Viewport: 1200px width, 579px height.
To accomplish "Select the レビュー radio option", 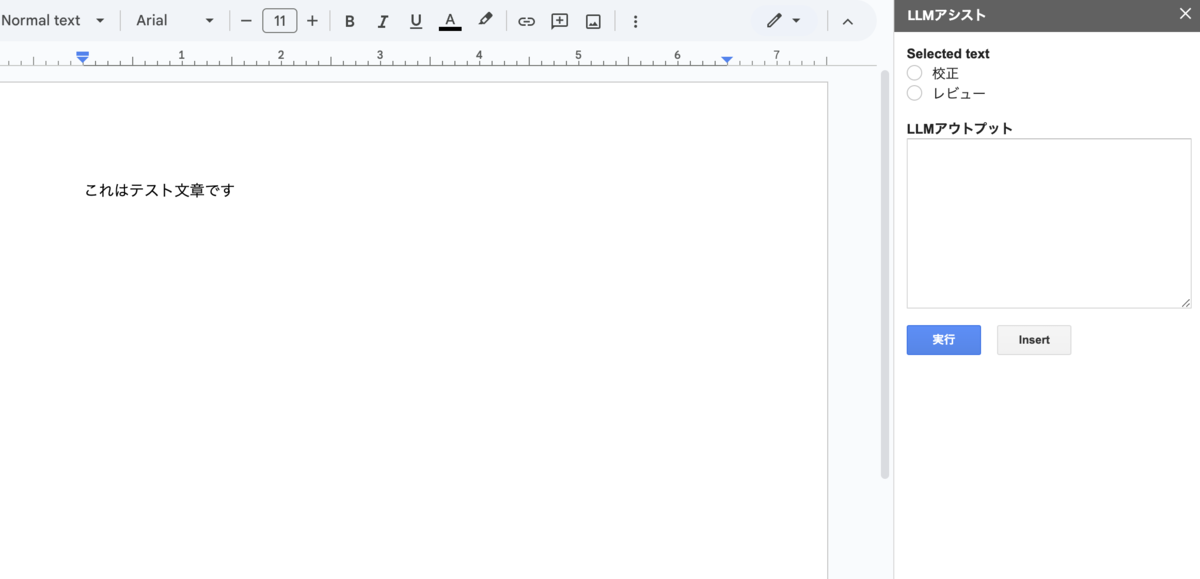I will tap(914, 93).
